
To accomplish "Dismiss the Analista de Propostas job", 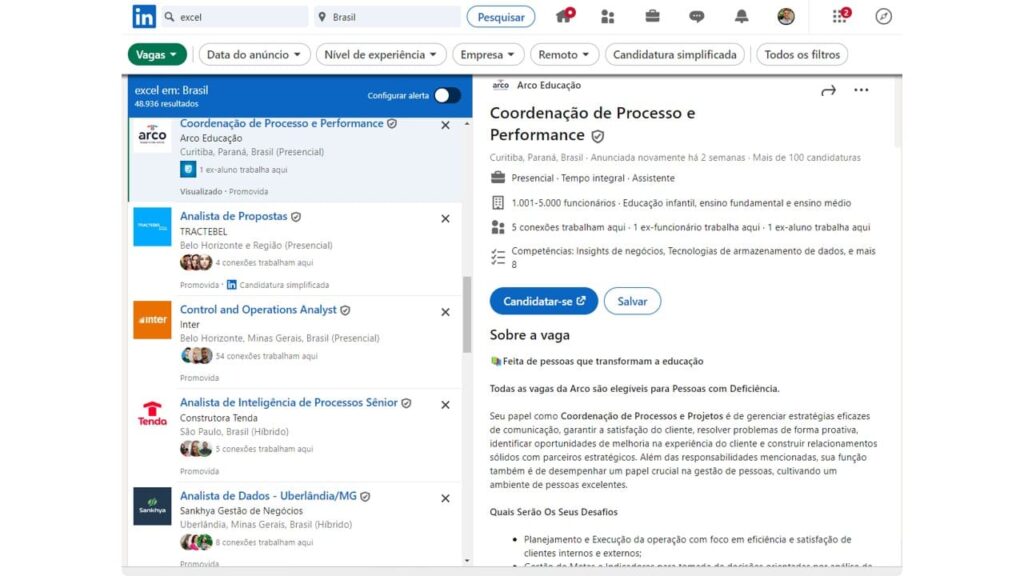I will pyautogui.click(x=445, y=219).
